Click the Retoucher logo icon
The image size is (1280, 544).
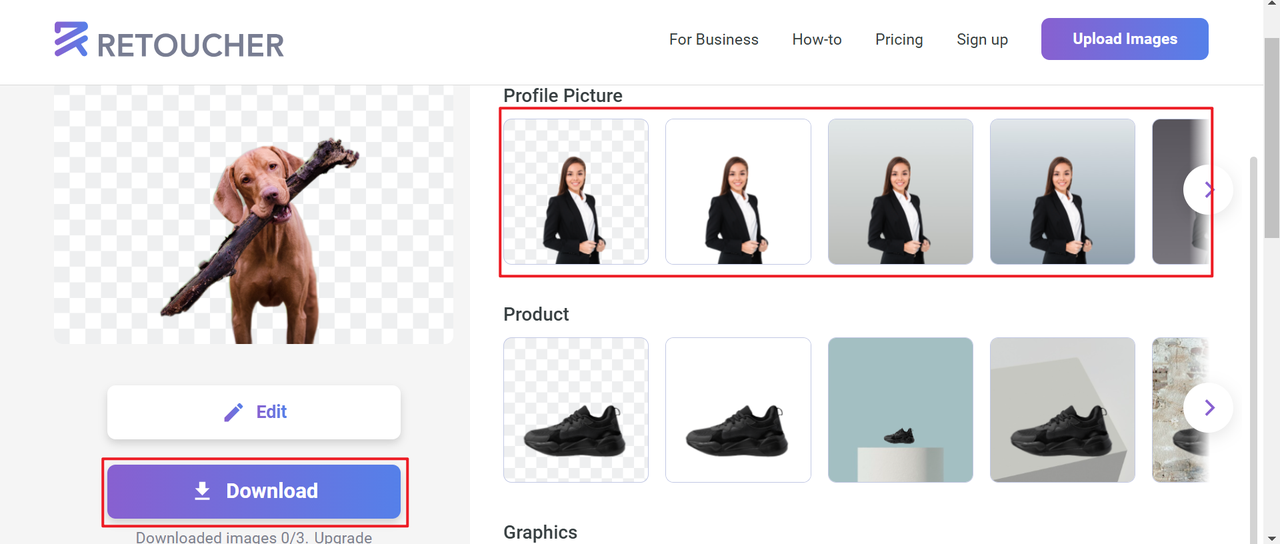(71, 39)
